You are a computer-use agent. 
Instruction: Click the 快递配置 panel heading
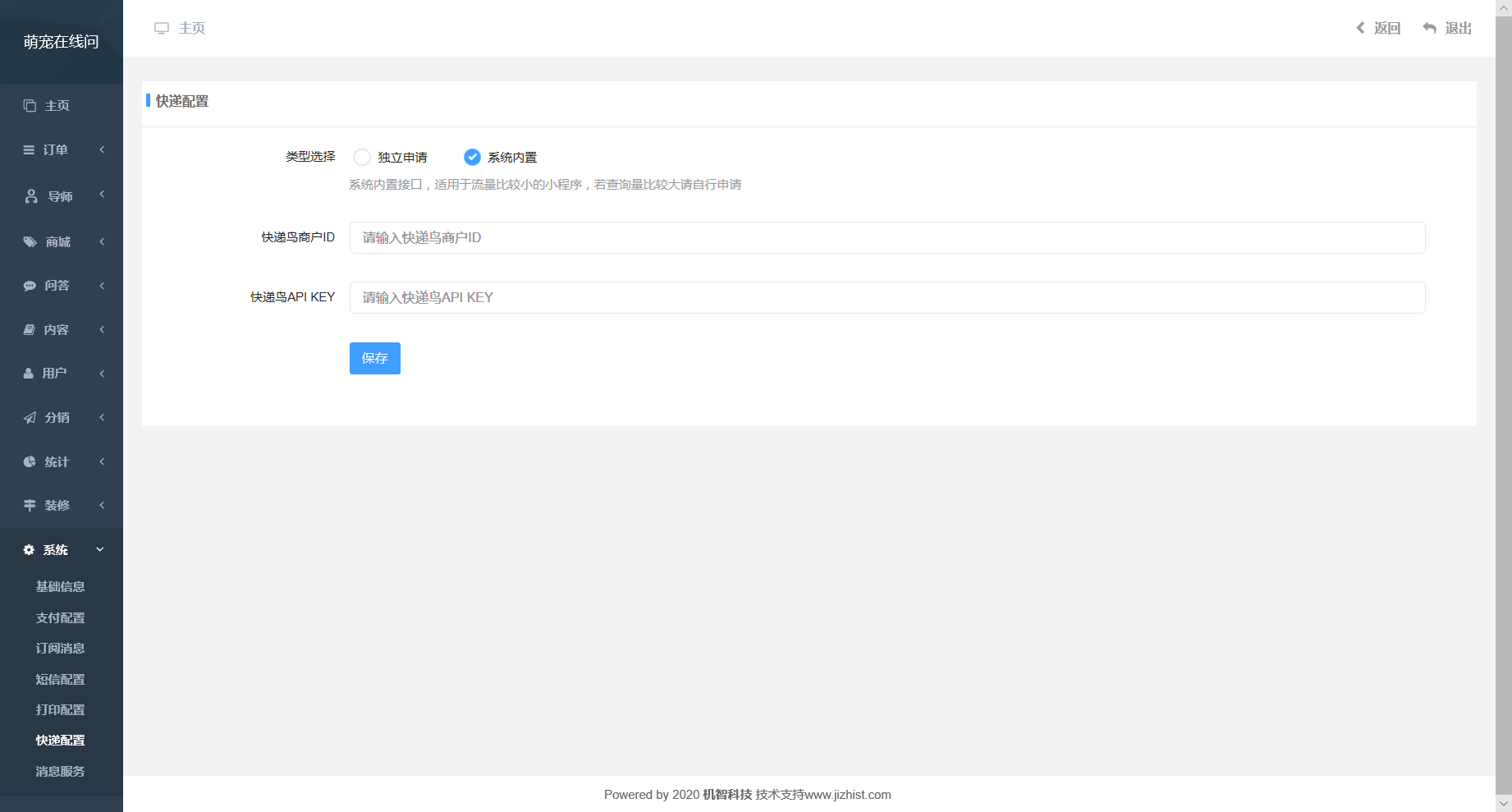coord(182,101)
